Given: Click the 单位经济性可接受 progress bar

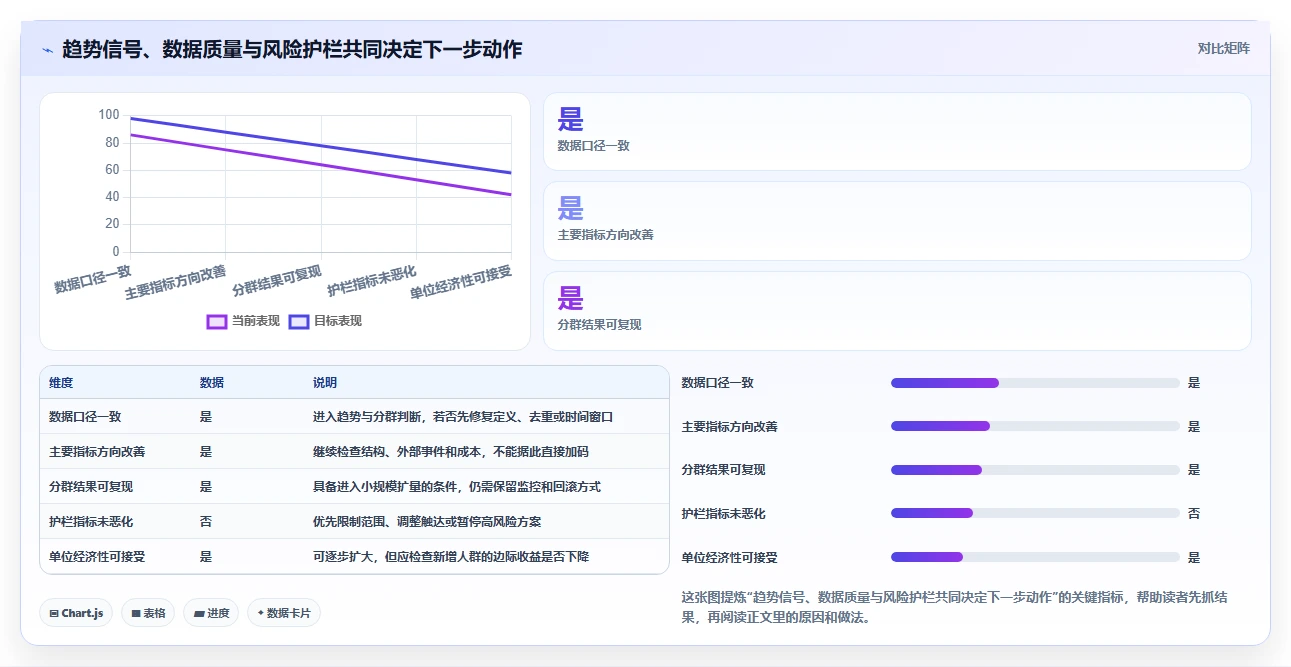Looking at the screenshot, I should tap(1035, 557).
